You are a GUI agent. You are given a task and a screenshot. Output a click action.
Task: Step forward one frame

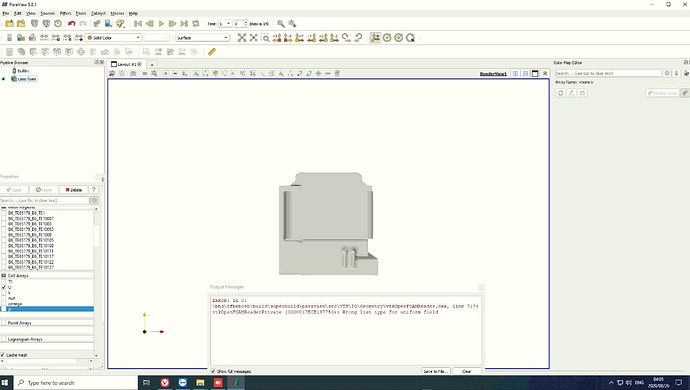coord(172,23)
